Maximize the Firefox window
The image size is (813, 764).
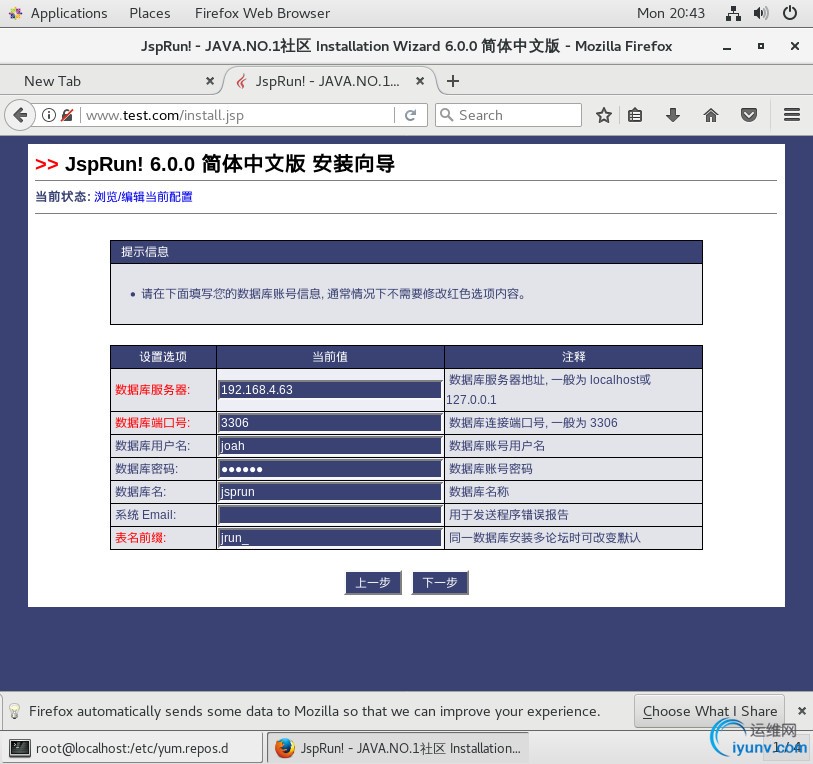(761, 46)
